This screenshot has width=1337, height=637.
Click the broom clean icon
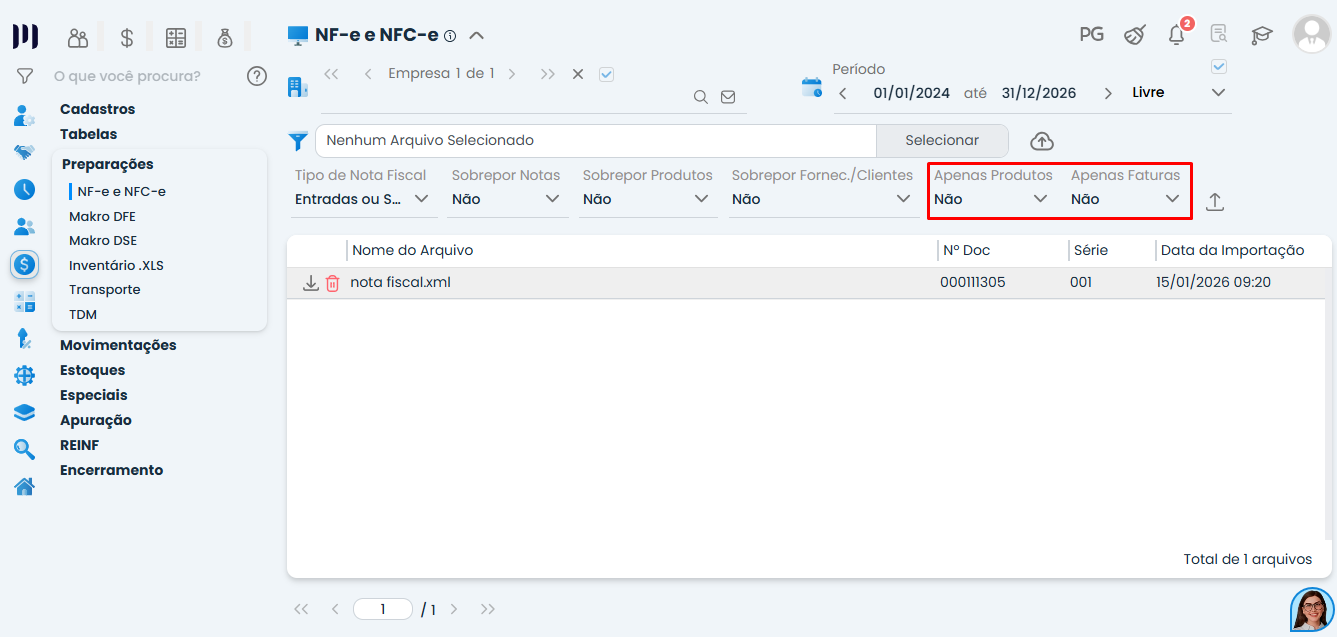[x=1134, y=35]
